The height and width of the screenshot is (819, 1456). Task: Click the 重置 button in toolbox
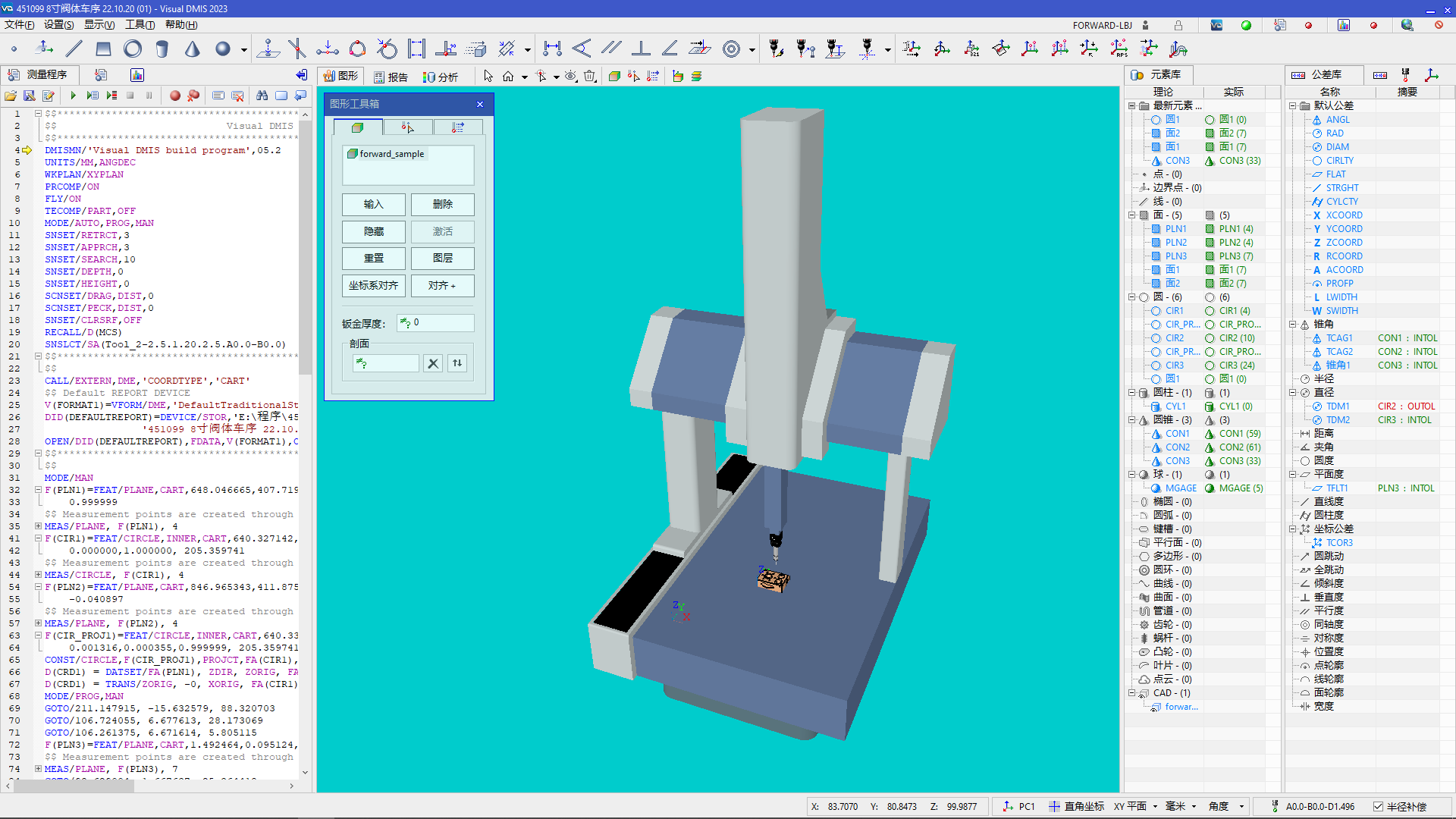pos(373,258)
